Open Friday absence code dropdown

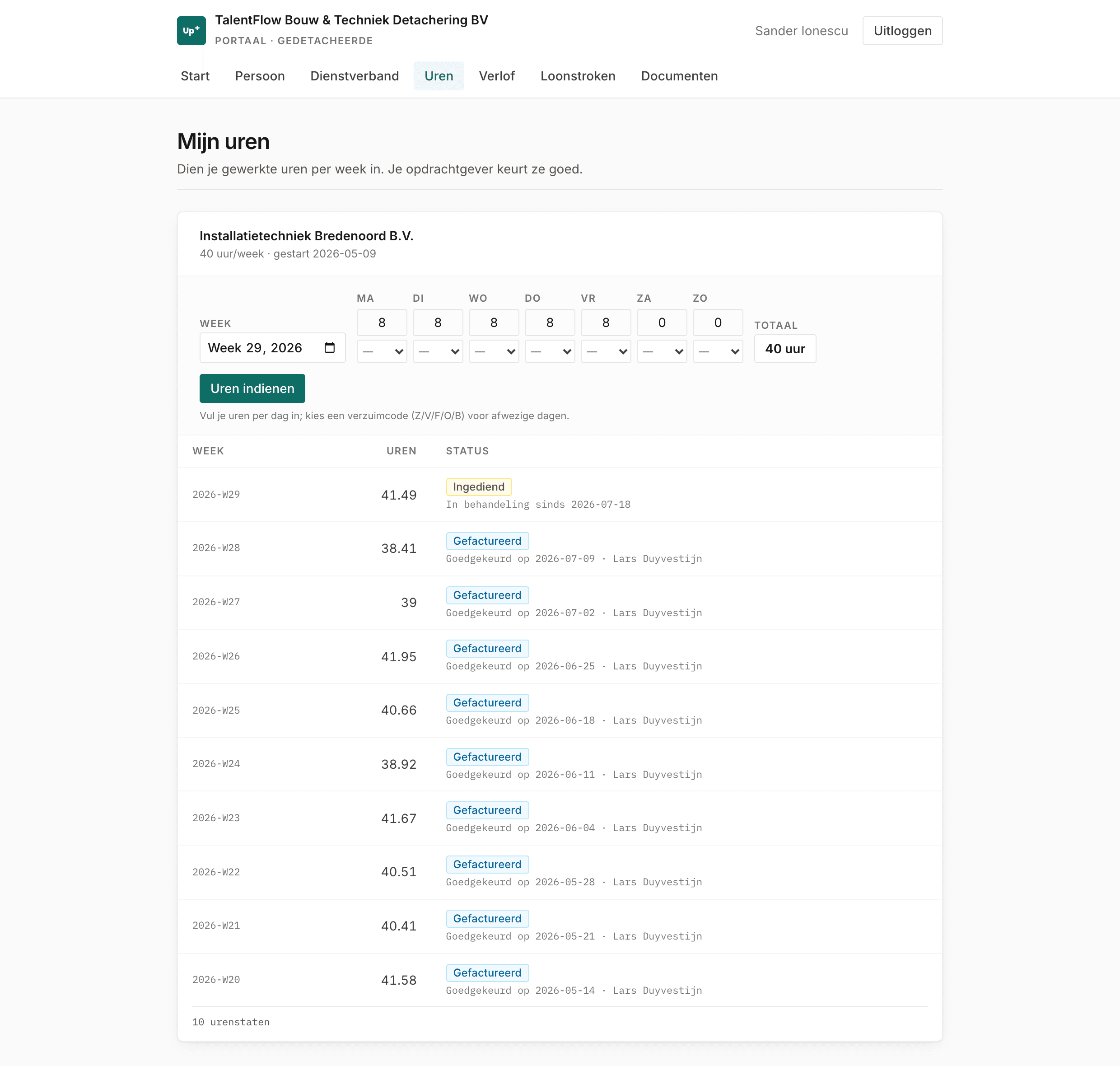point(606,351)
